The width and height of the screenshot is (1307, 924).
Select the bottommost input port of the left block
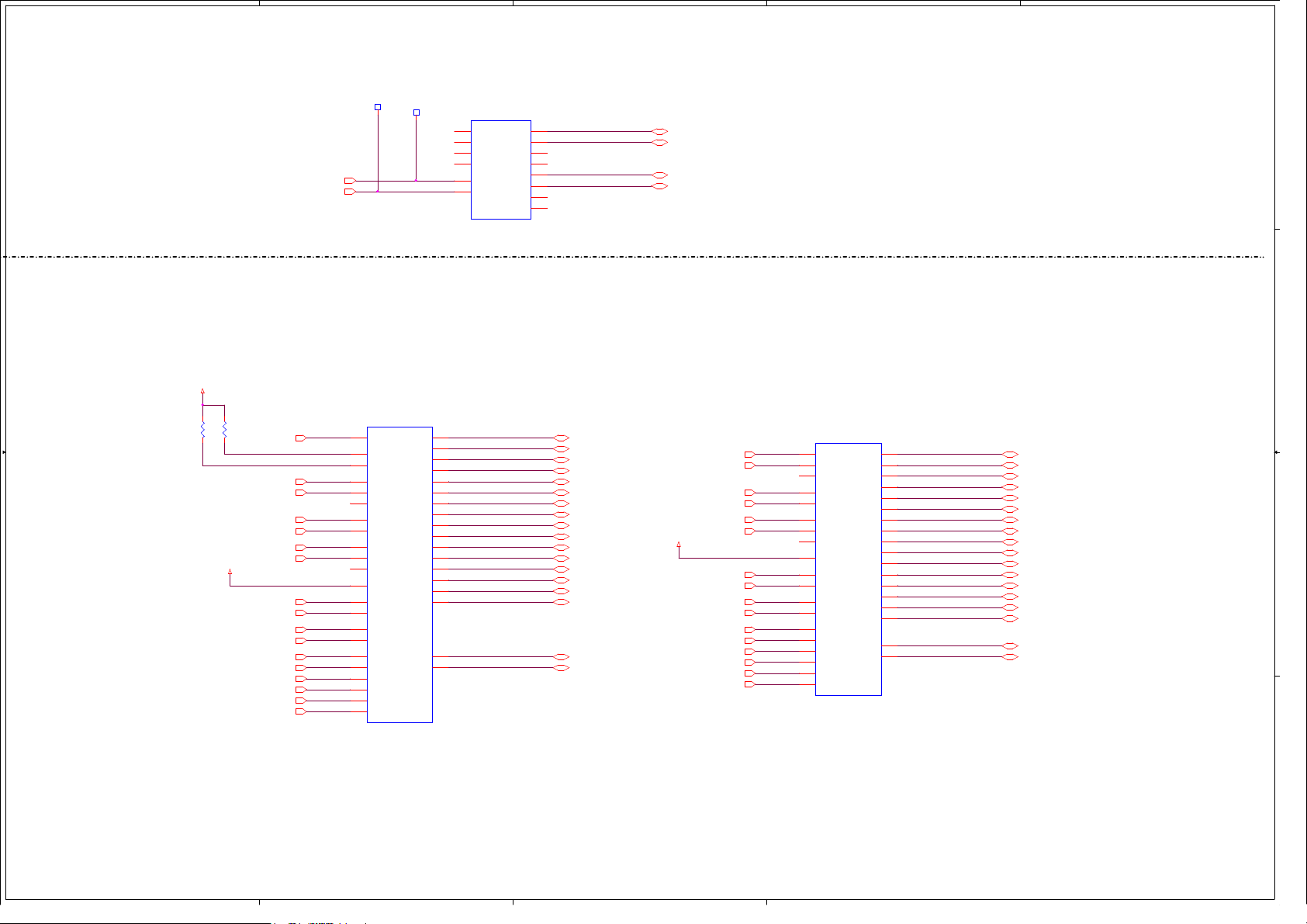[301, 711]
